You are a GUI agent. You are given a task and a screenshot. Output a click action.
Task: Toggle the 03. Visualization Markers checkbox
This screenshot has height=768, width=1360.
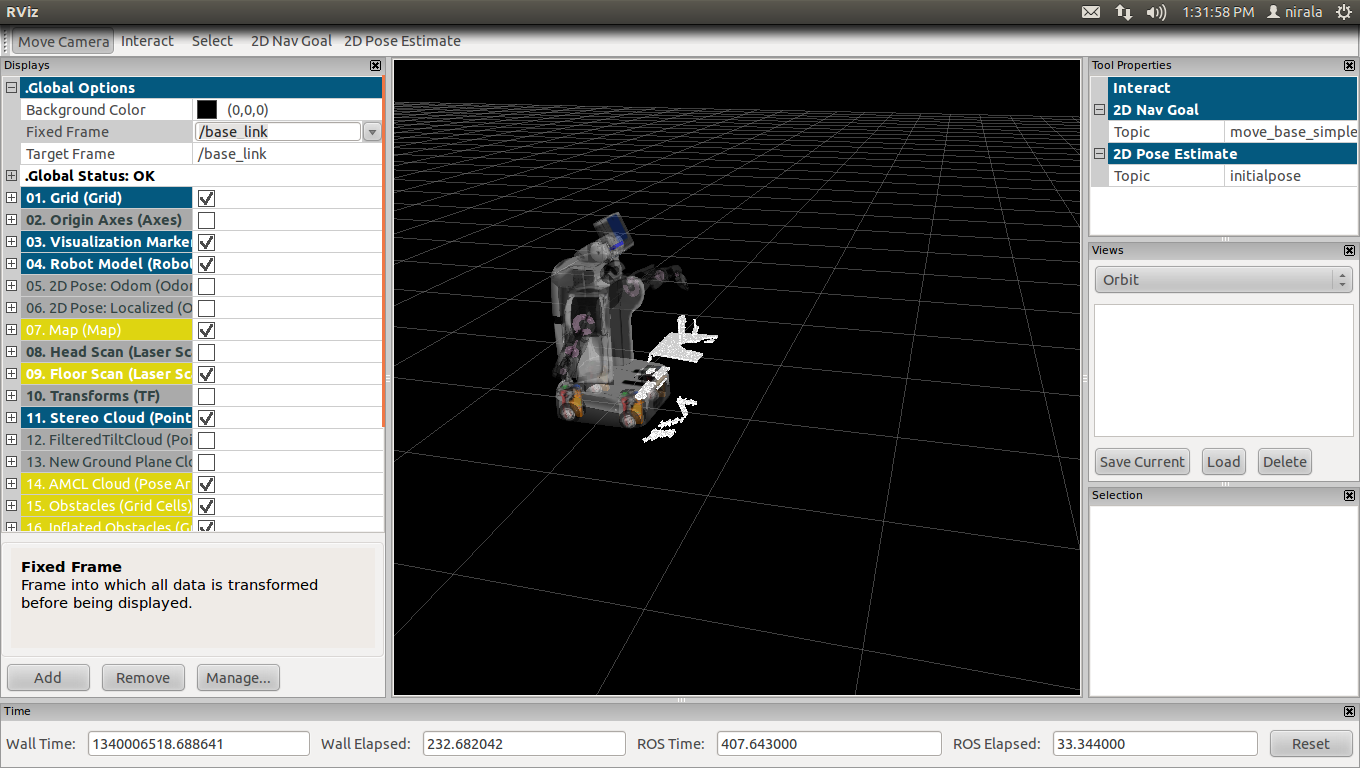click(206, 242)
